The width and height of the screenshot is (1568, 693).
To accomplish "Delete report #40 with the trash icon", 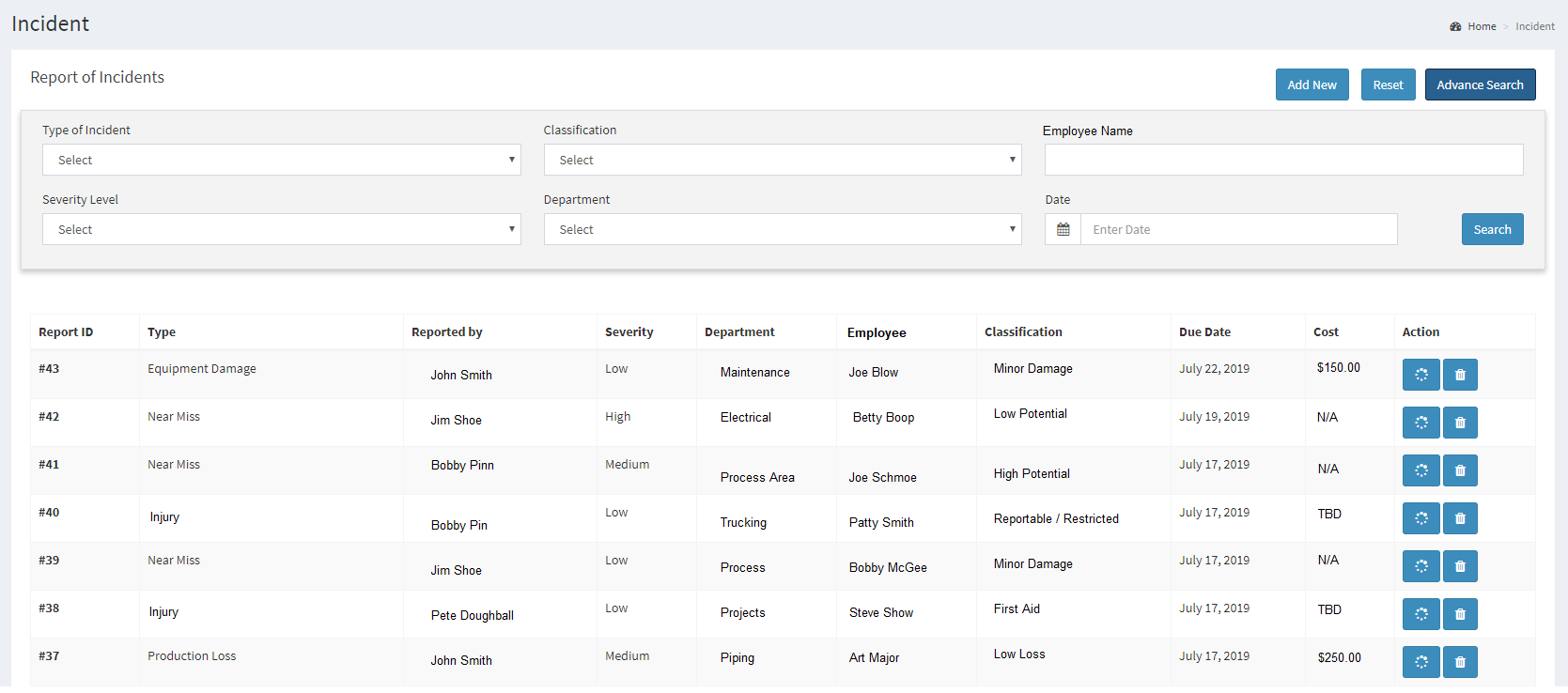I will pos(1460,518).
